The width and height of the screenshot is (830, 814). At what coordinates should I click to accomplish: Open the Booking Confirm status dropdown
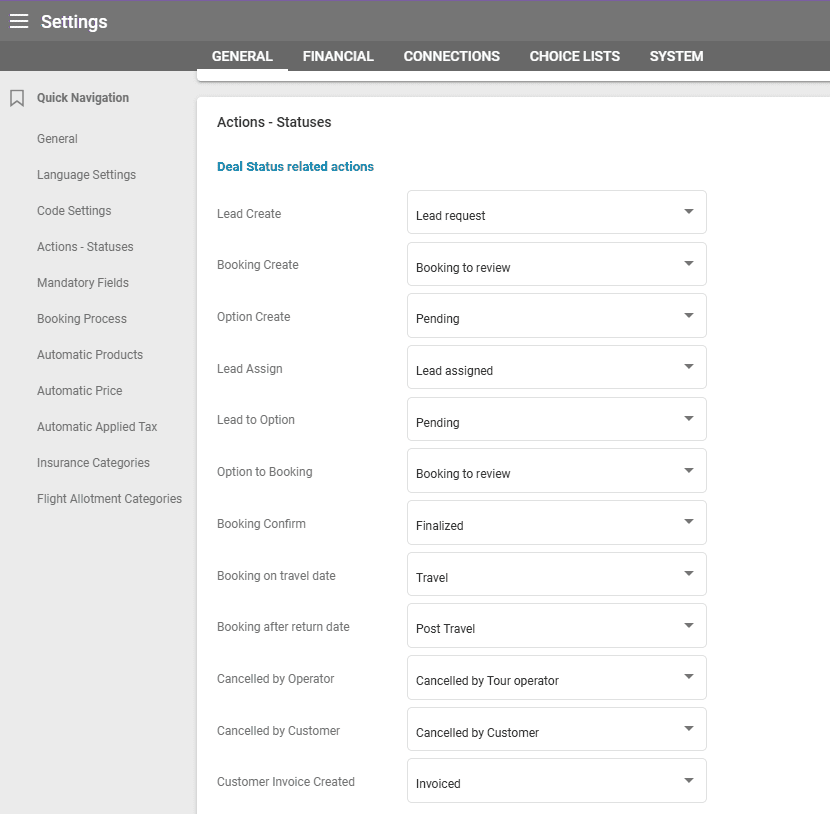point(556,523)
